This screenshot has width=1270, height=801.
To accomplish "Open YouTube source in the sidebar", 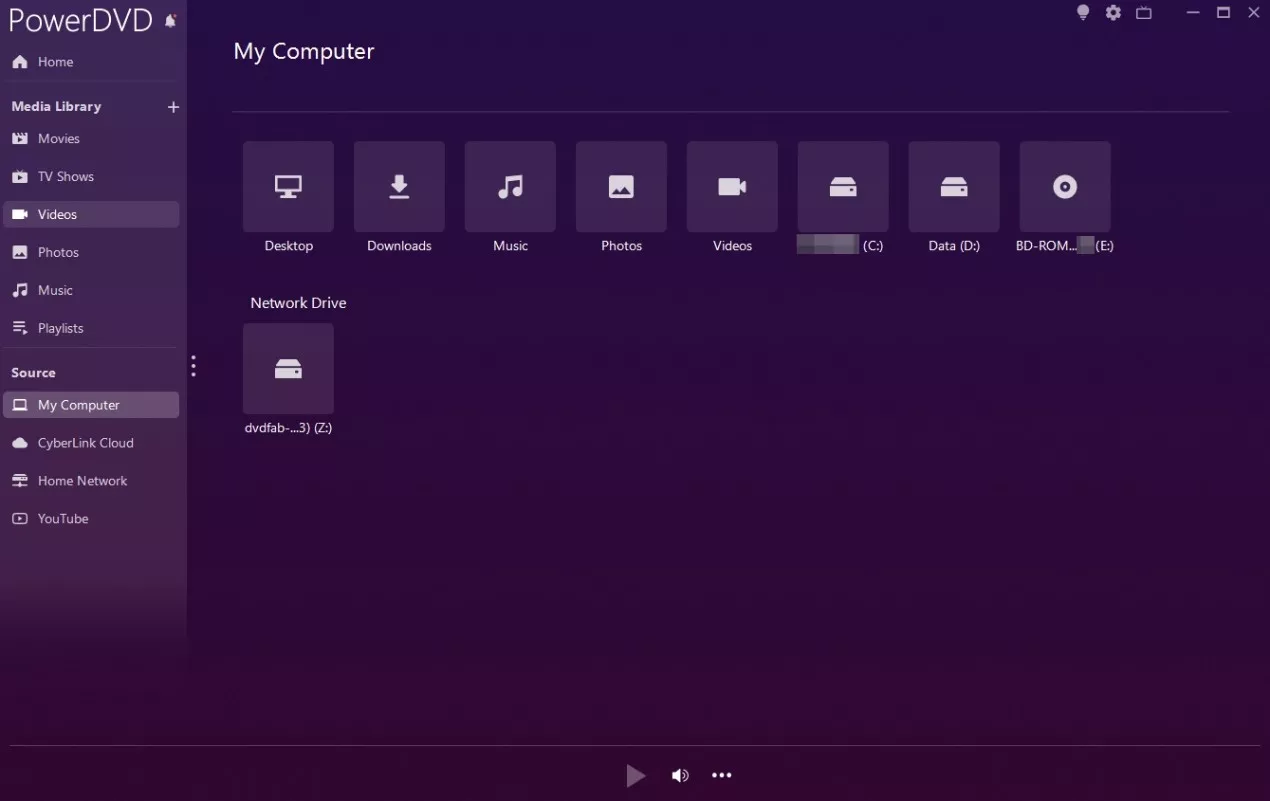I will pos(92,519).
